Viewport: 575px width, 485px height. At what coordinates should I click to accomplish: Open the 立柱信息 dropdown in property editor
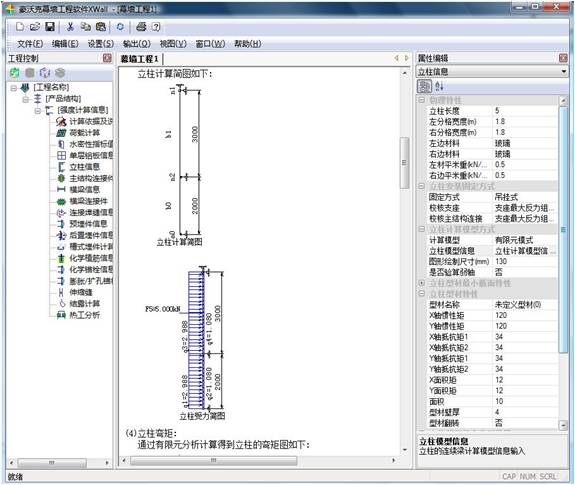point(564,71)
